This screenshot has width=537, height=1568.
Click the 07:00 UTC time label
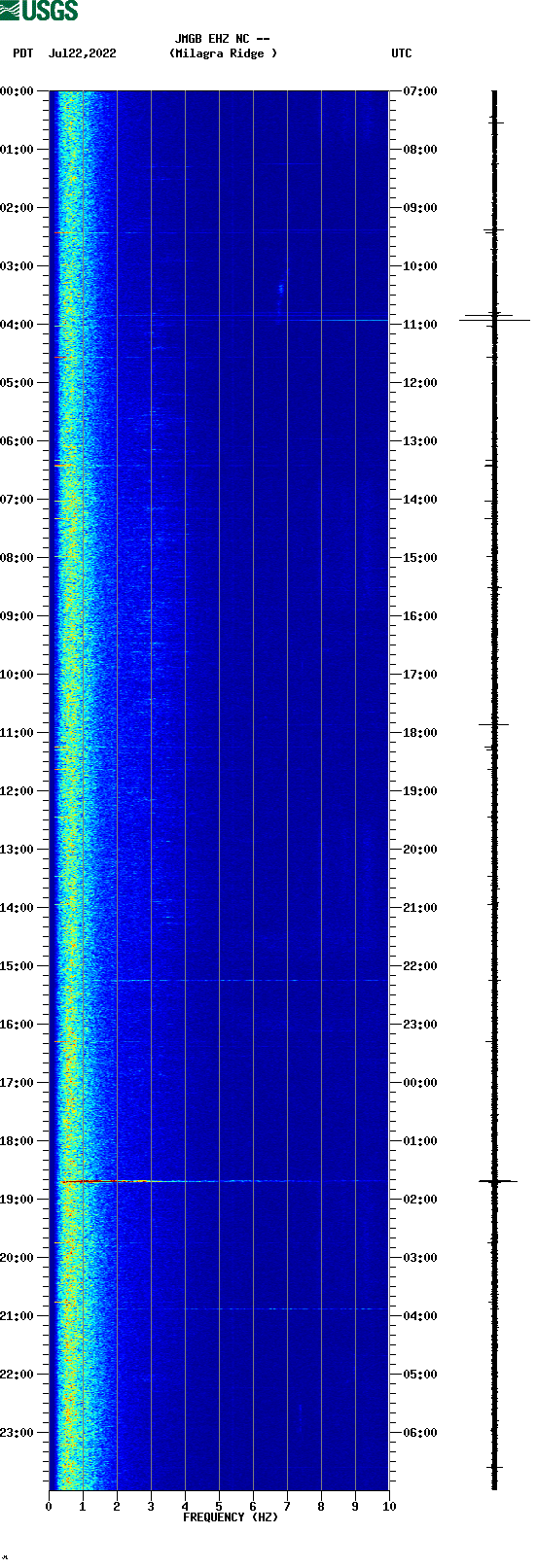tap(420, 91)
